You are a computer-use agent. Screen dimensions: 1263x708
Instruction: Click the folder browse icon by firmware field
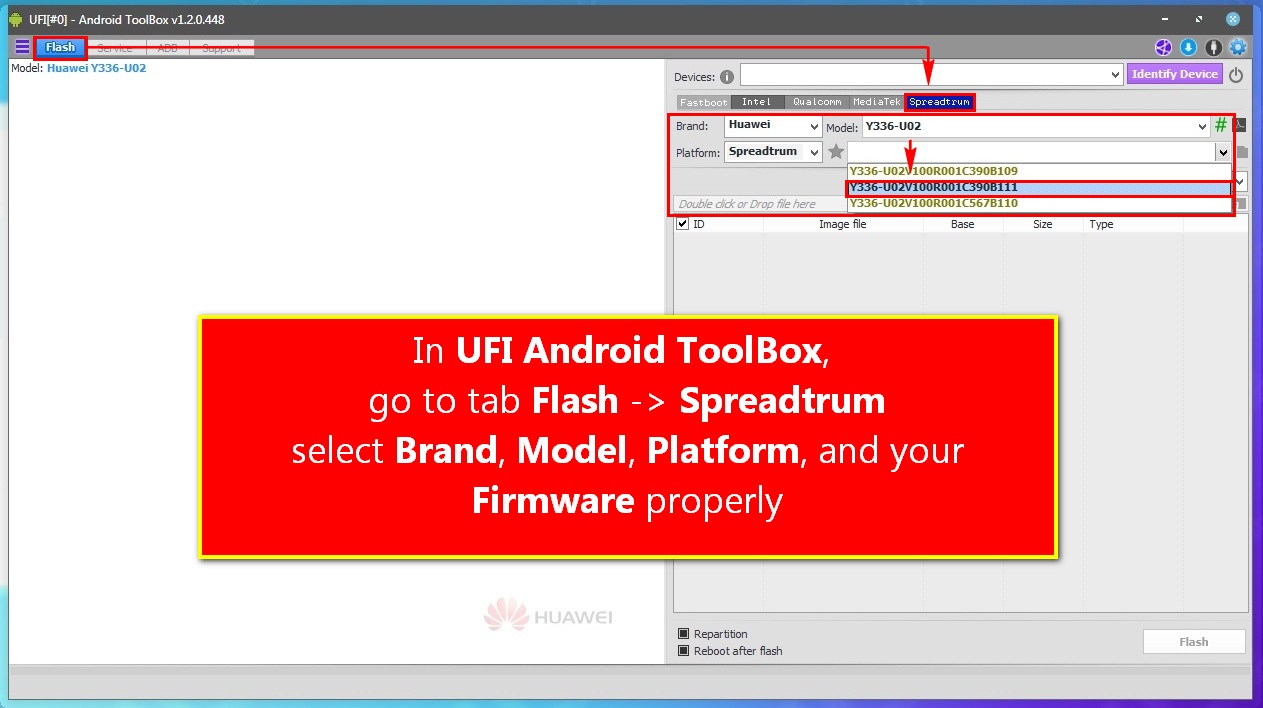[1242, 152]
